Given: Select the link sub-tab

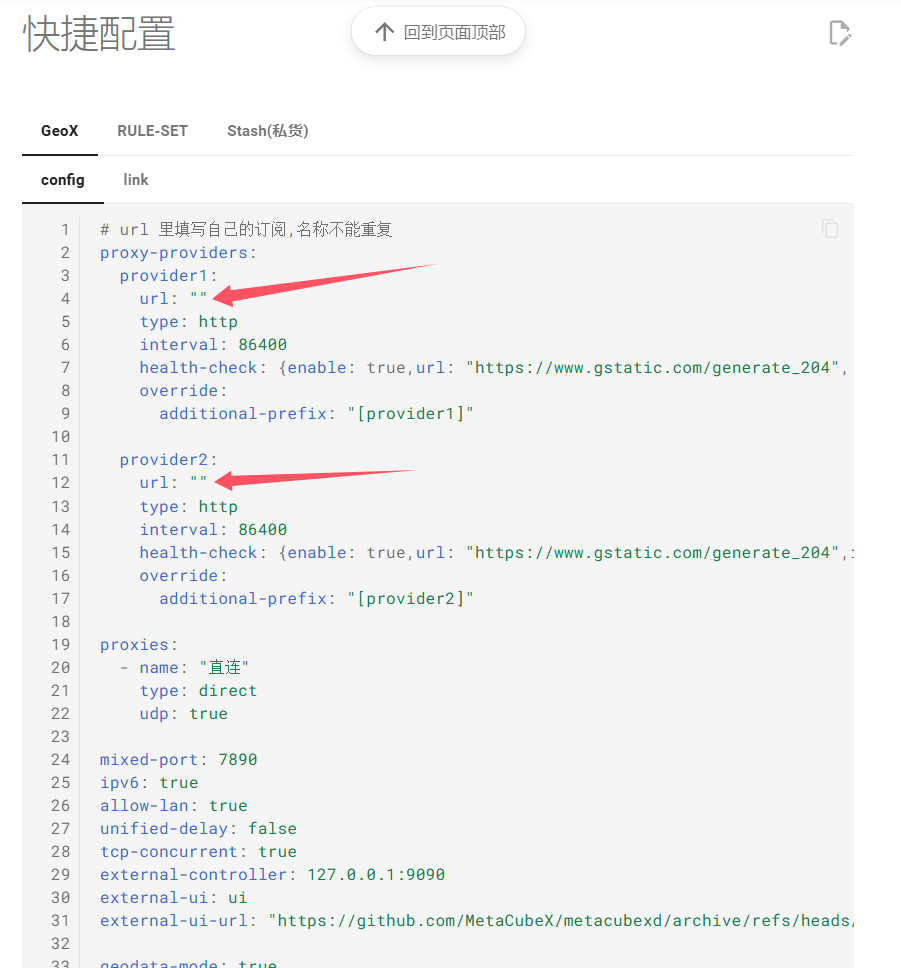Looking at the screenshot, I should pyautogui.click(x=136, y=180).
